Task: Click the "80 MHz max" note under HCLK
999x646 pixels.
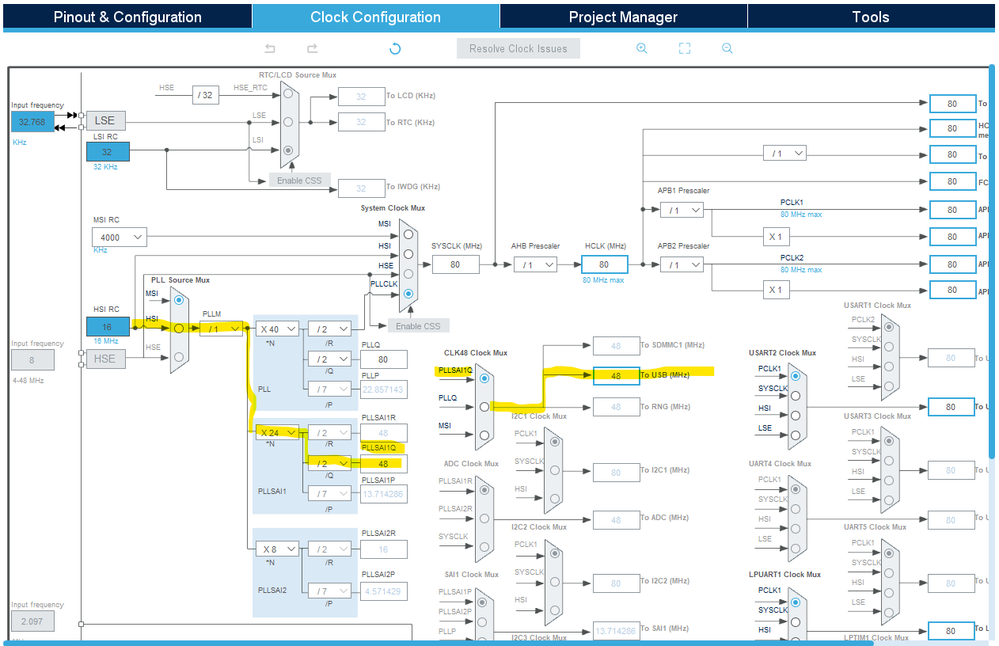Action: 603,280
